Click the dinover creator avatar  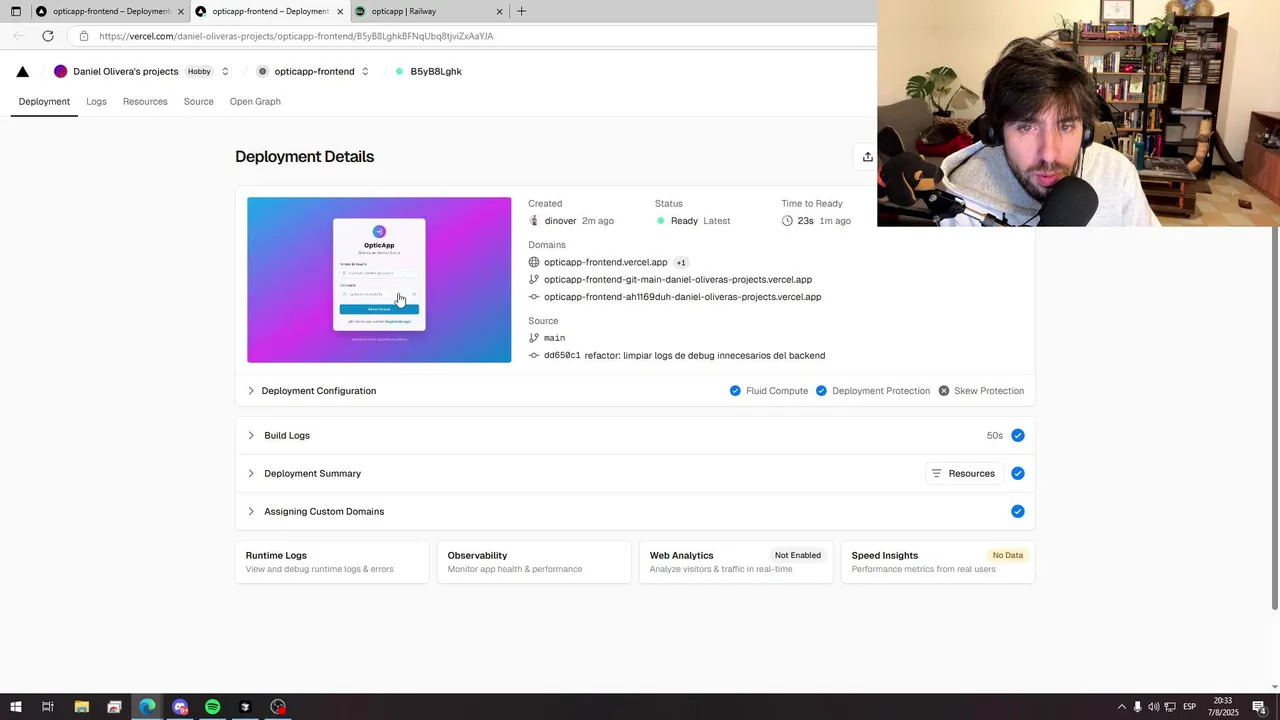pyautogui.click(x=534, y=221)
